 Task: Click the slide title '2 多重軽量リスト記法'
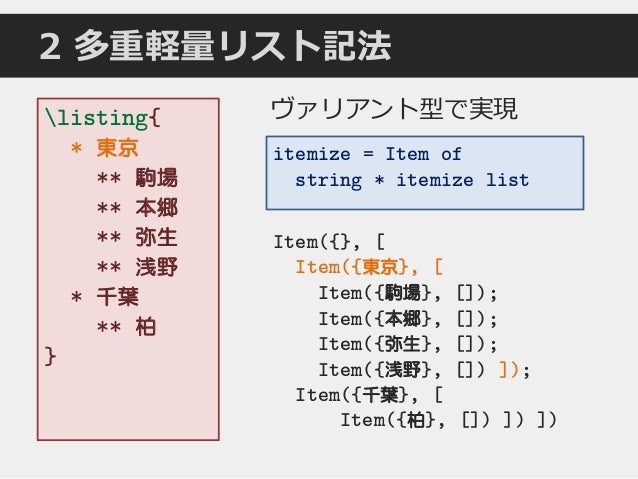pyautogui.click(x=215, y=46)
